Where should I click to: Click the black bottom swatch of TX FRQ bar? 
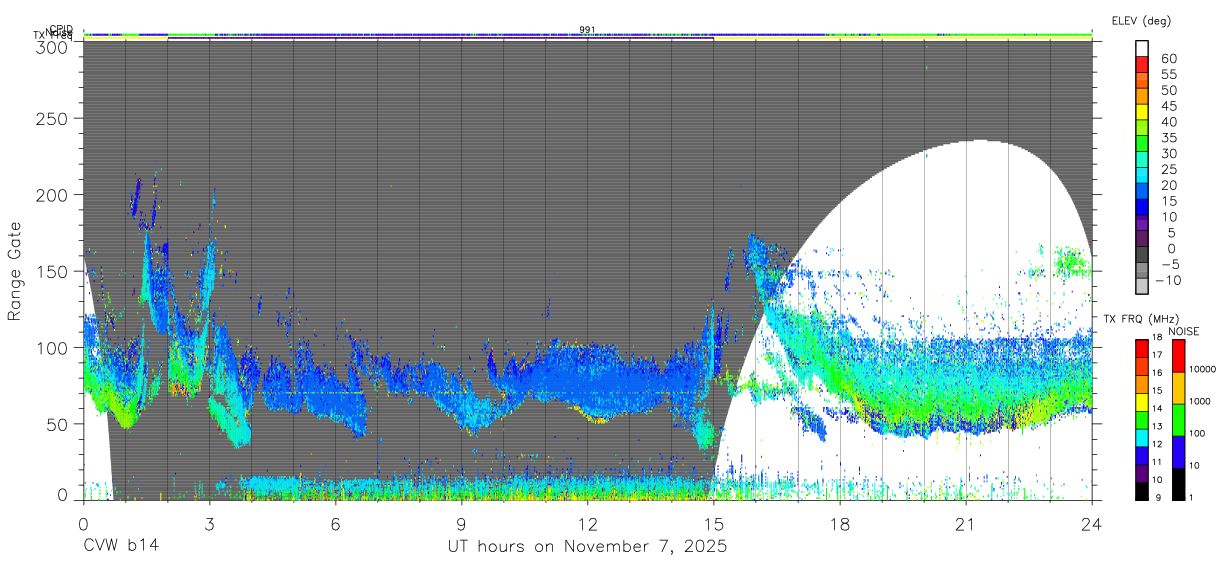click(x=1143, y=491)
